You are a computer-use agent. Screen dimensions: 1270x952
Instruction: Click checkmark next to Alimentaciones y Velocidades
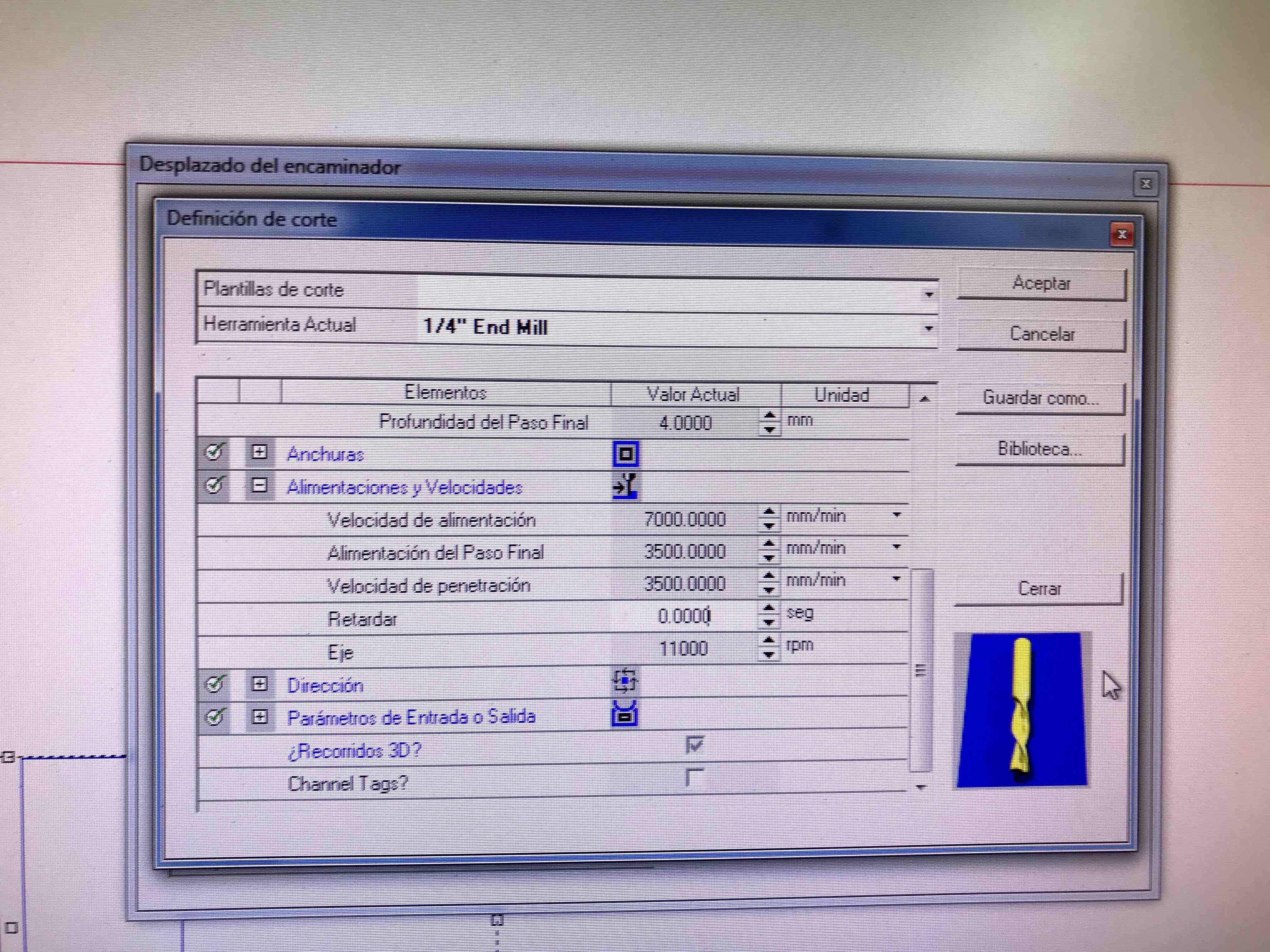tap(214, 485)
